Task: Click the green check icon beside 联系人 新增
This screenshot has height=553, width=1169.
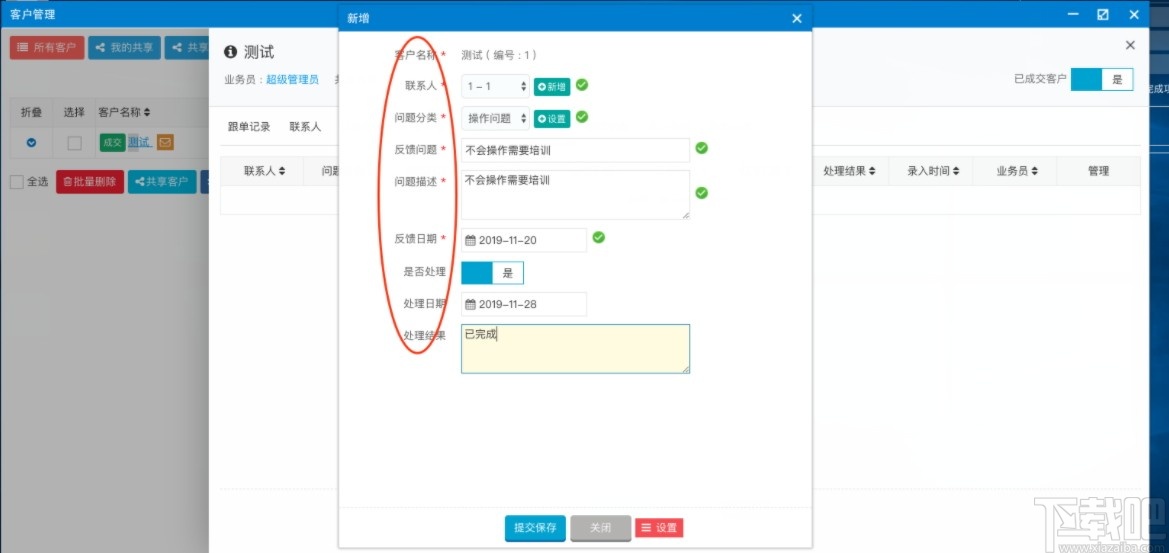Action: 582,85
